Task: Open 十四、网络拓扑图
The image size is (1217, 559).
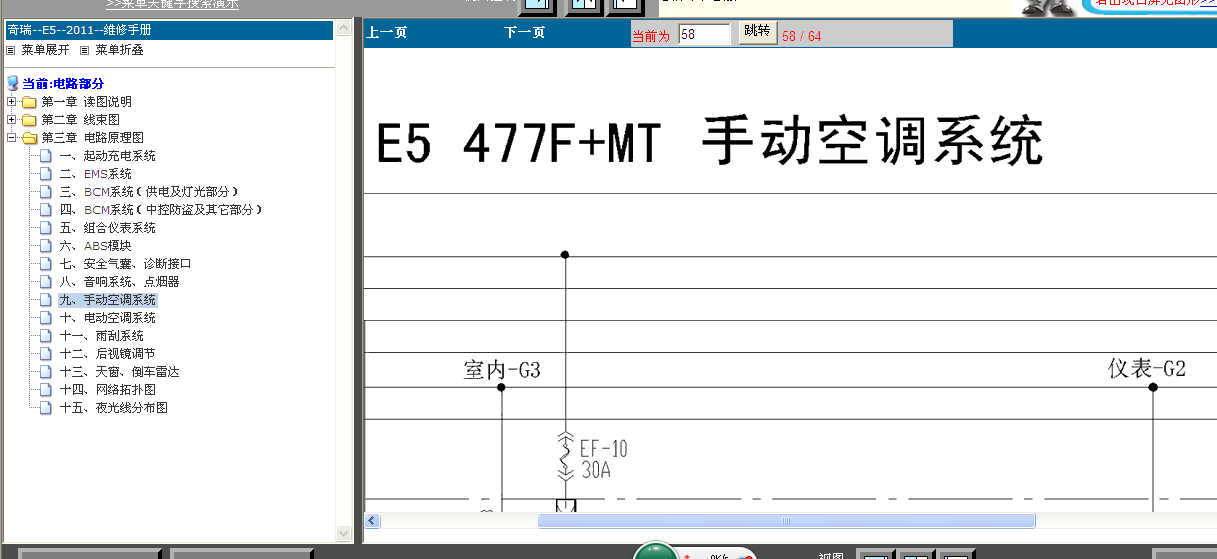Action: coord(107,390)
